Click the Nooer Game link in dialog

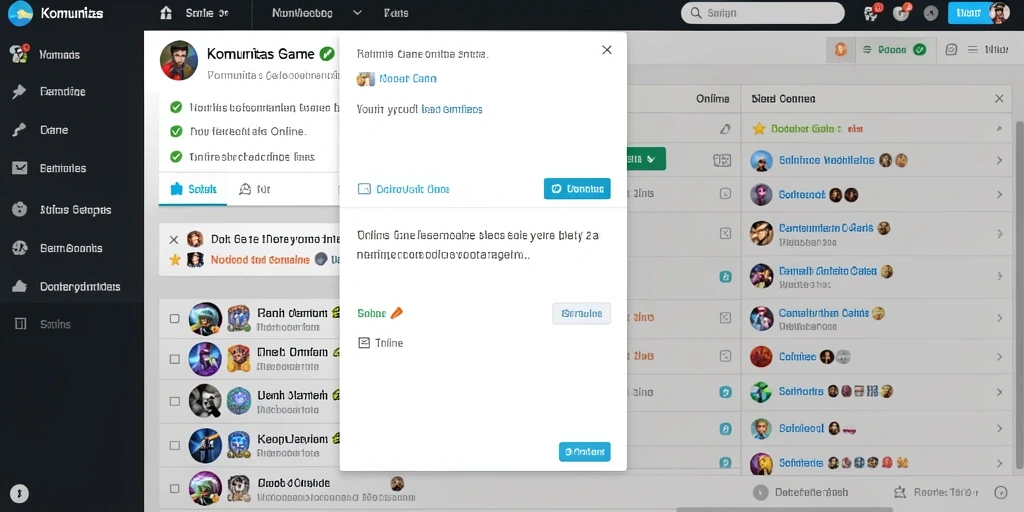[408, 78]
